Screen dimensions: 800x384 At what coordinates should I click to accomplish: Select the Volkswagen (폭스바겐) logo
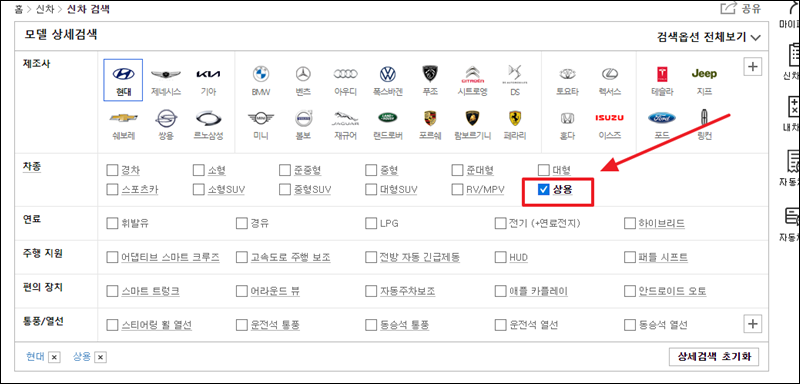[388, 74]
